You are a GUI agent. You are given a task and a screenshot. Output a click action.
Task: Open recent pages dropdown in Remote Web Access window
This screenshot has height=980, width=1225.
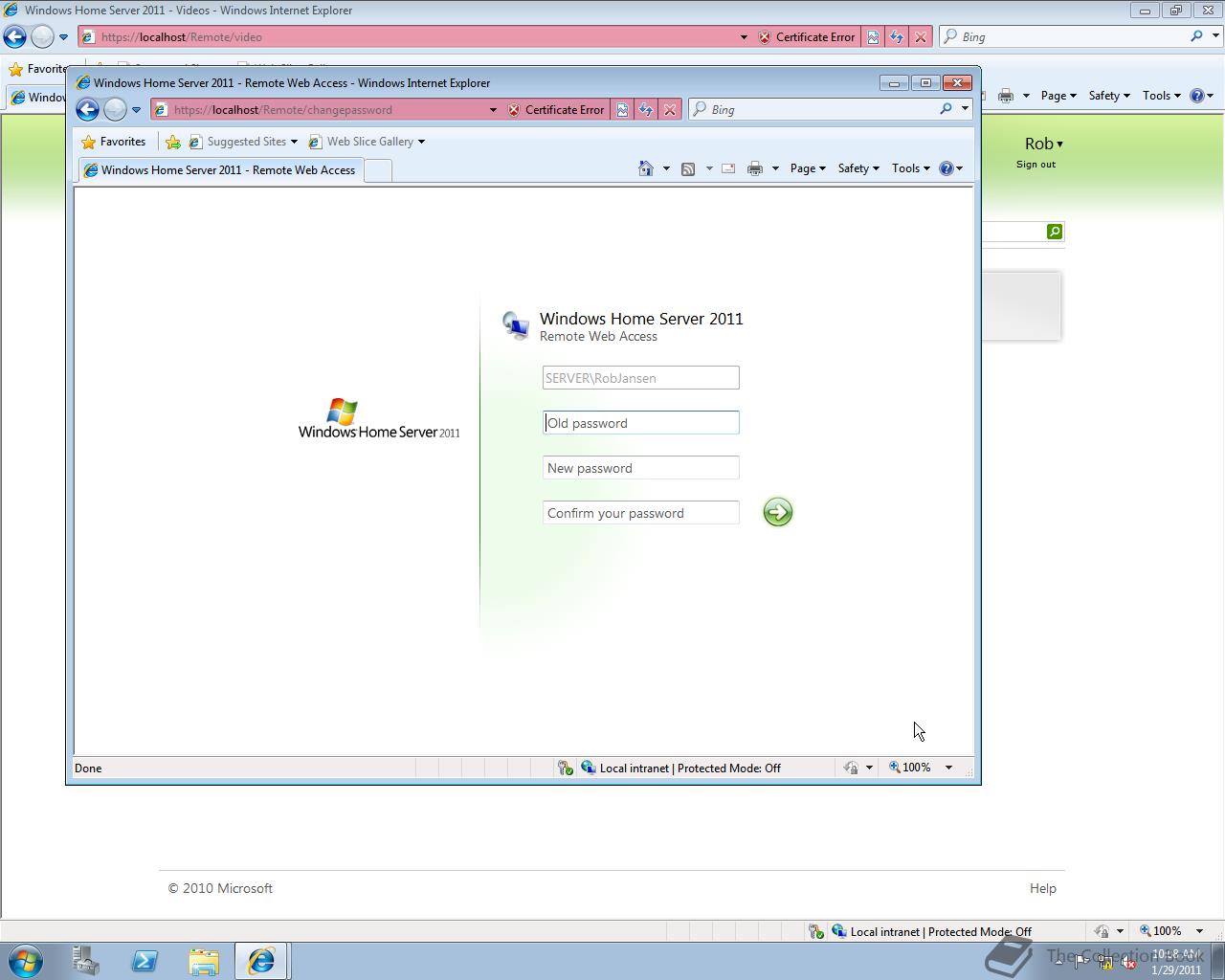click(136, 110)
